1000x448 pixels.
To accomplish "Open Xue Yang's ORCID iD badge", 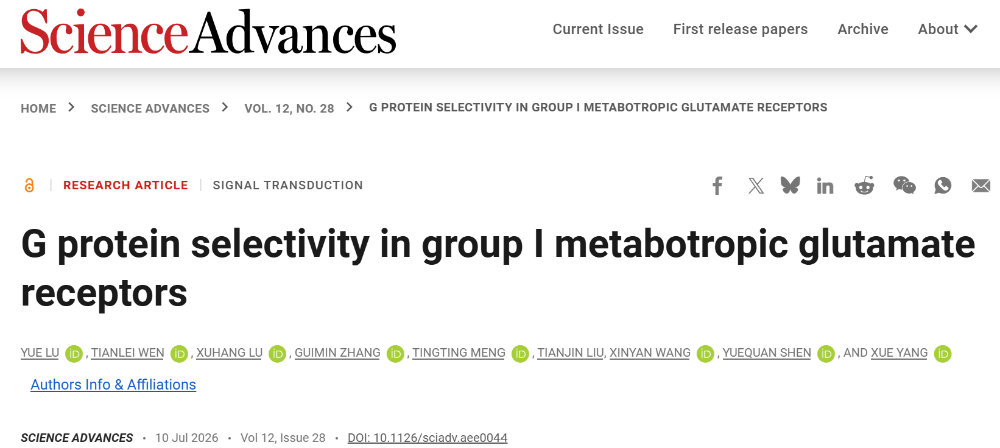I will pyautogui.click(x=943, y=354).
